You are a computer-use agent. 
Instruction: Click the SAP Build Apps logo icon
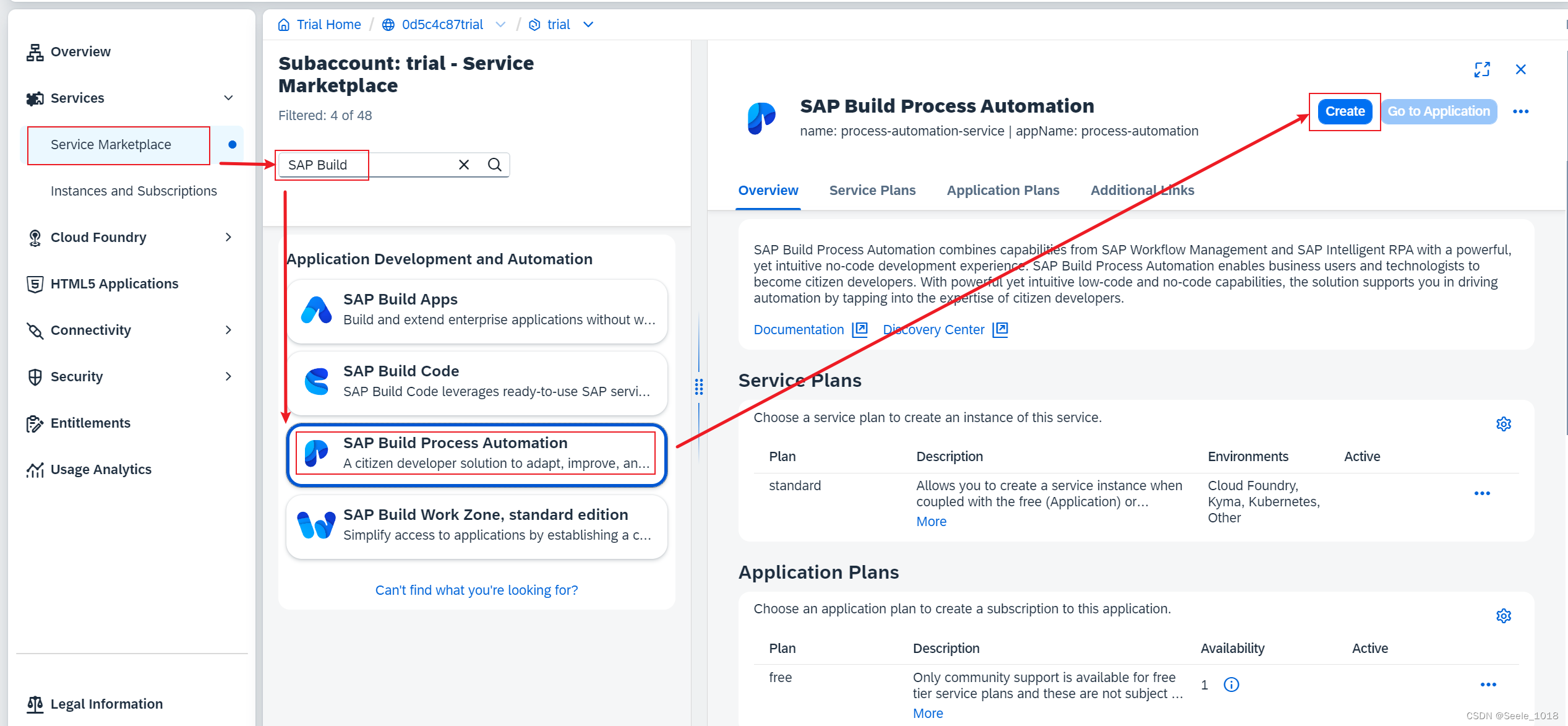pos(316,310)
